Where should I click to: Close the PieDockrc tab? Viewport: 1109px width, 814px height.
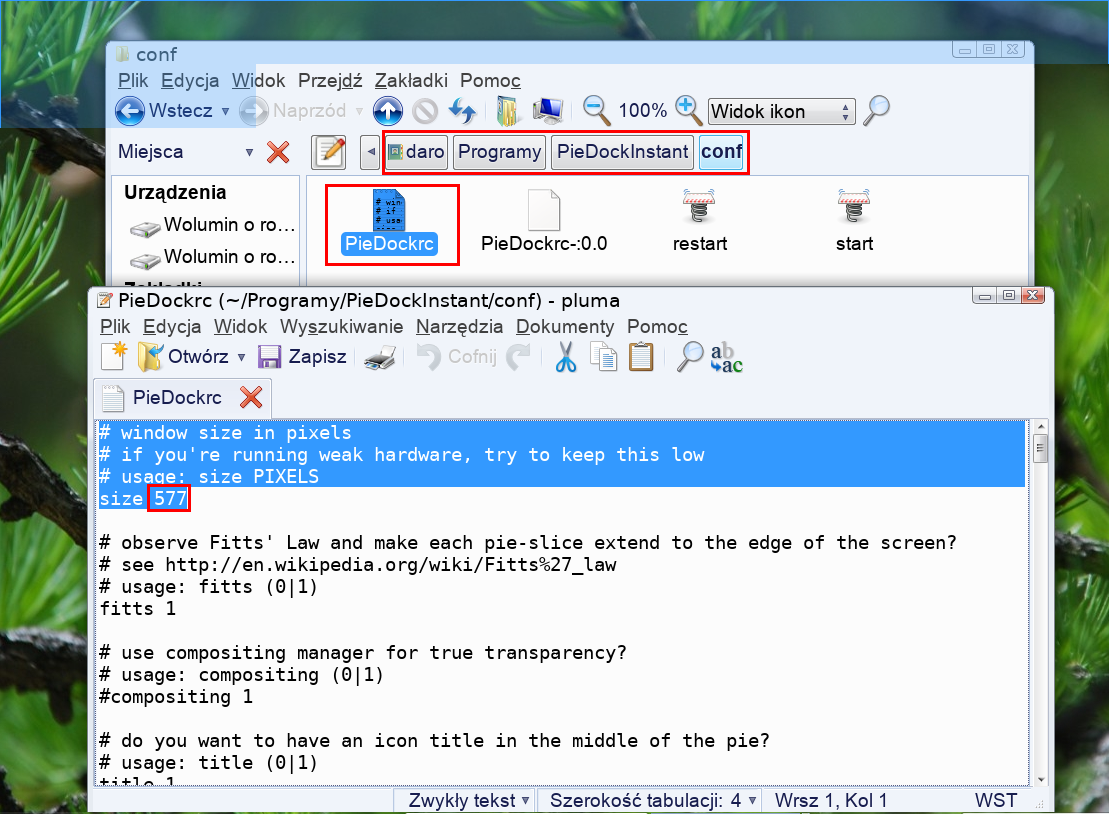(x=251, y=397)
